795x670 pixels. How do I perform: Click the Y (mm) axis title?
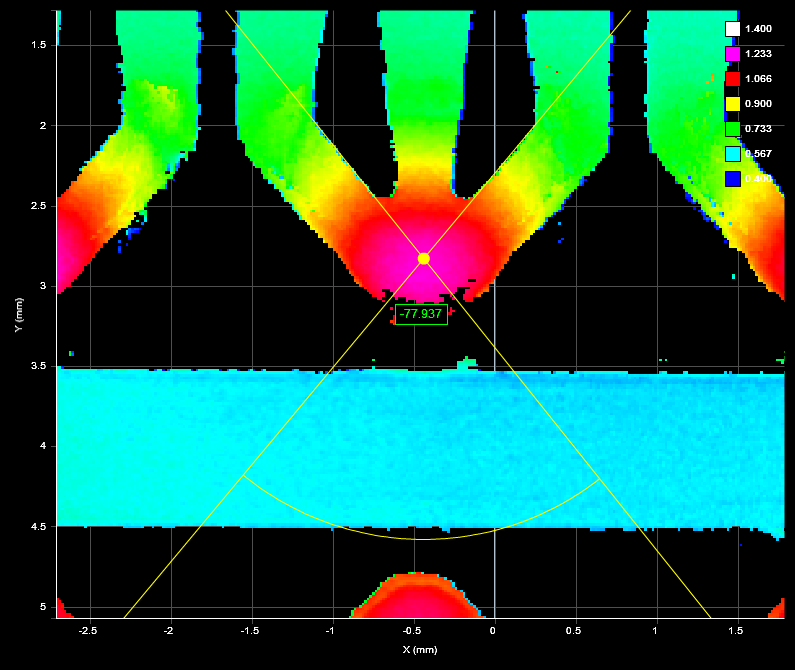(x=19, y=315)
